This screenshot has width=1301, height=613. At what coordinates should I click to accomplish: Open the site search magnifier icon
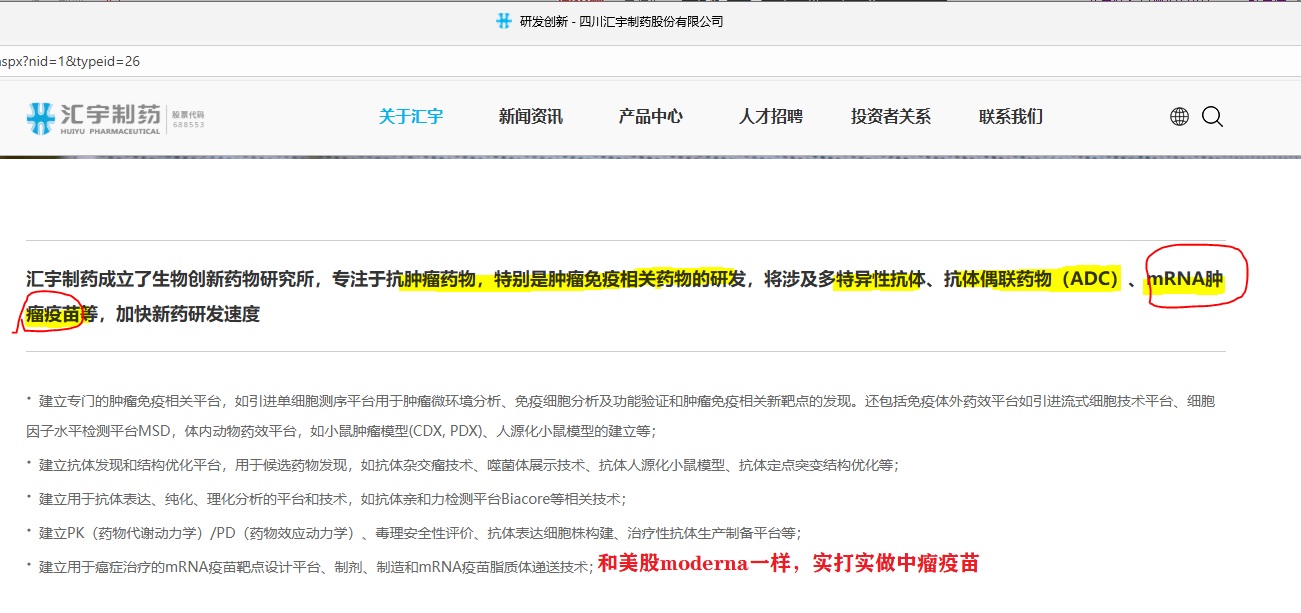point(1212,117)
